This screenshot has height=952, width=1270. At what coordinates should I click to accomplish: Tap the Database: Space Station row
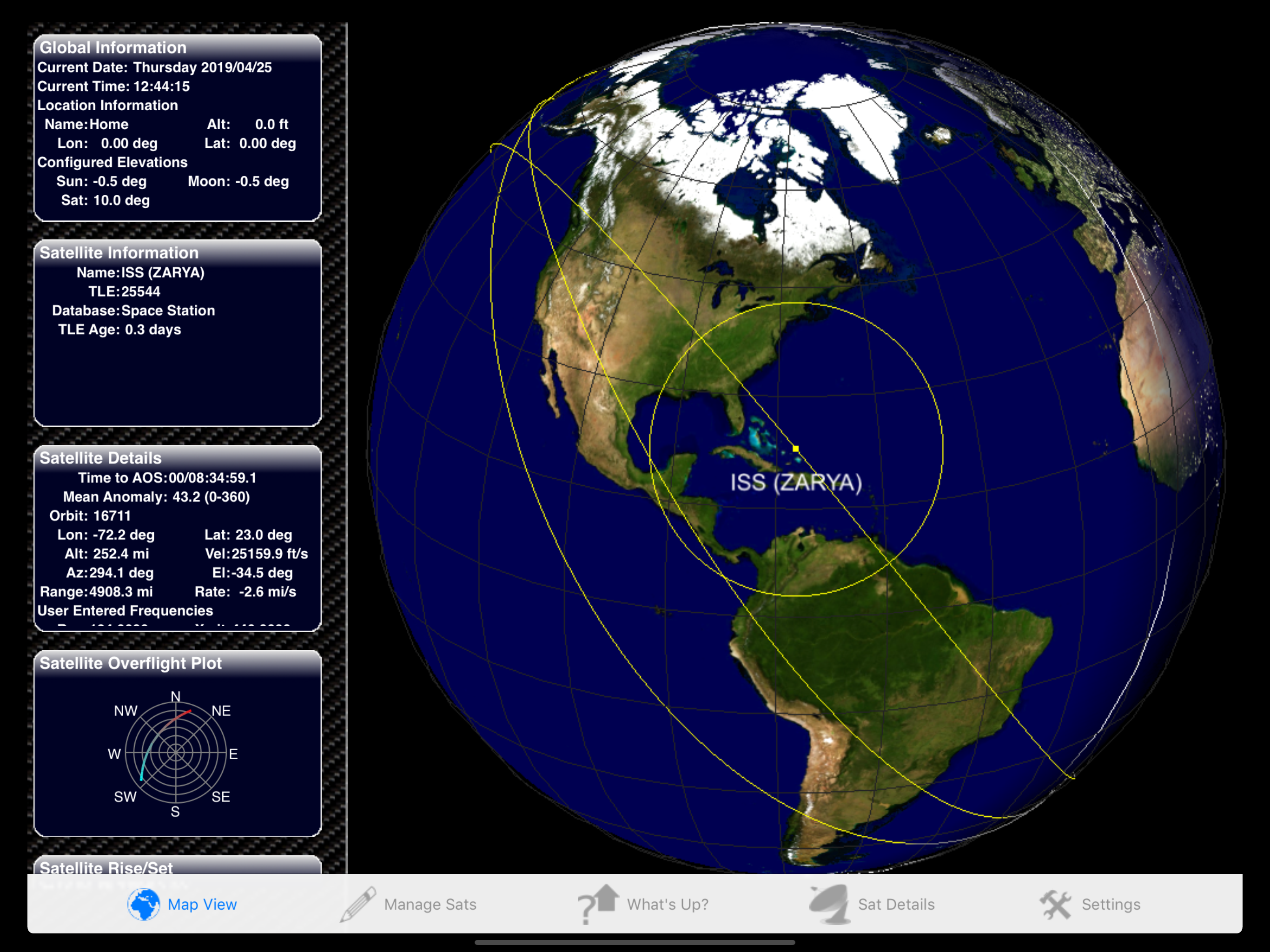(134, 311)
